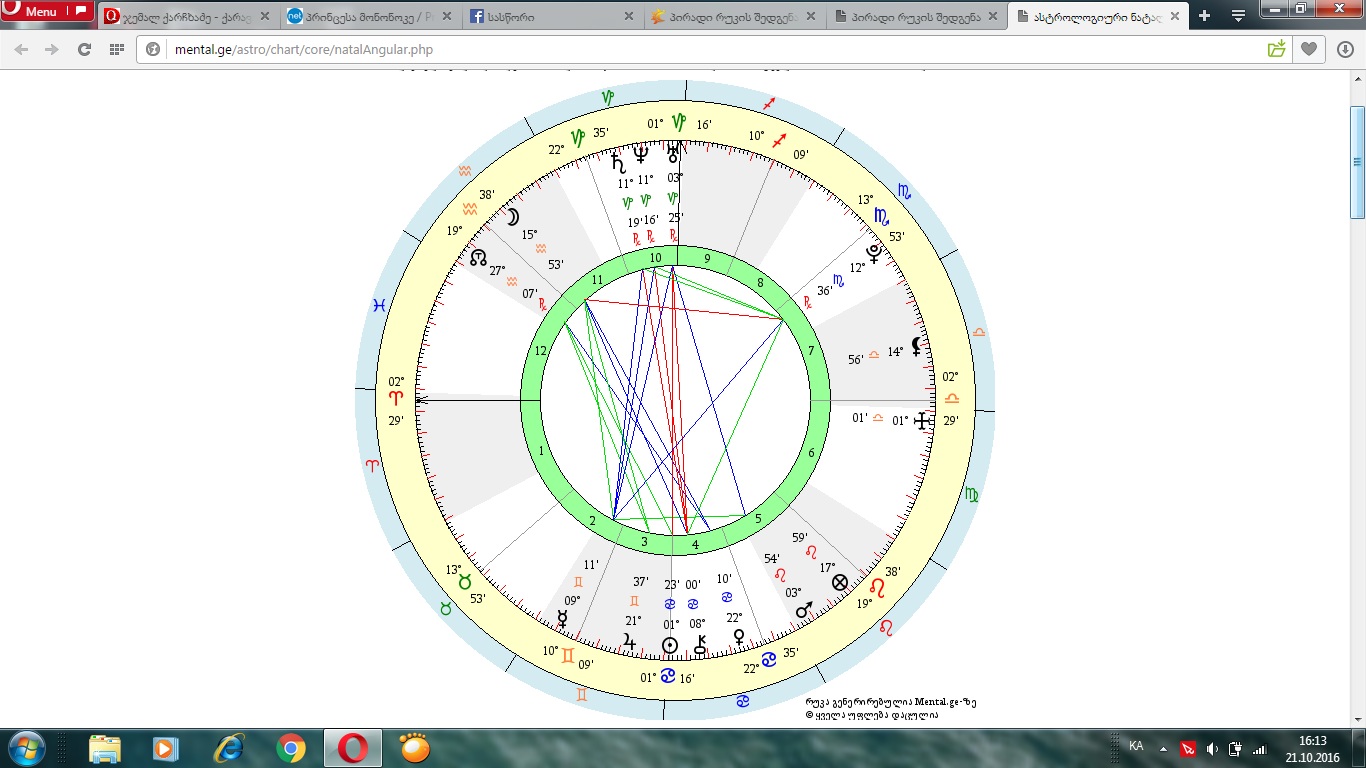Image resolution: width=1366 pixels, height=768 pixels.
Task: Click the Pluto glyph in the chart
Action: click(875, 252)
